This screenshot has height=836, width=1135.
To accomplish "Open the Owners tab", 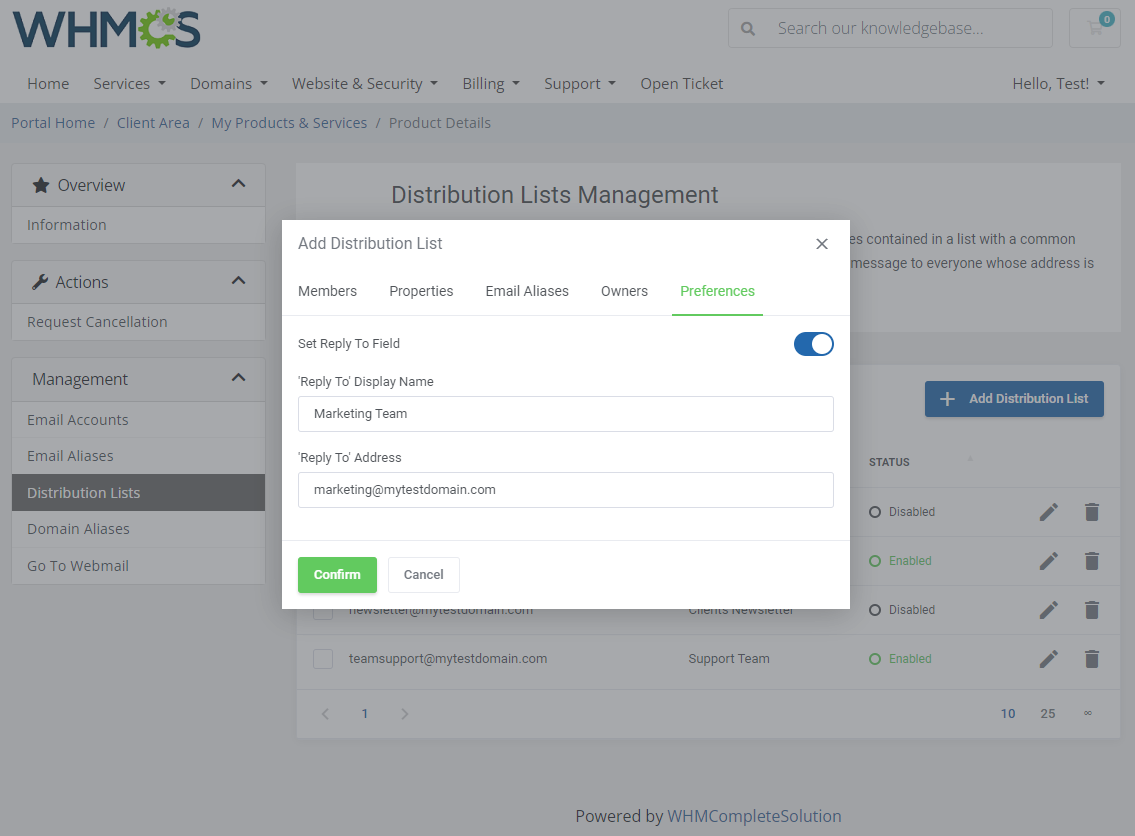I will [x=624, y=291].
